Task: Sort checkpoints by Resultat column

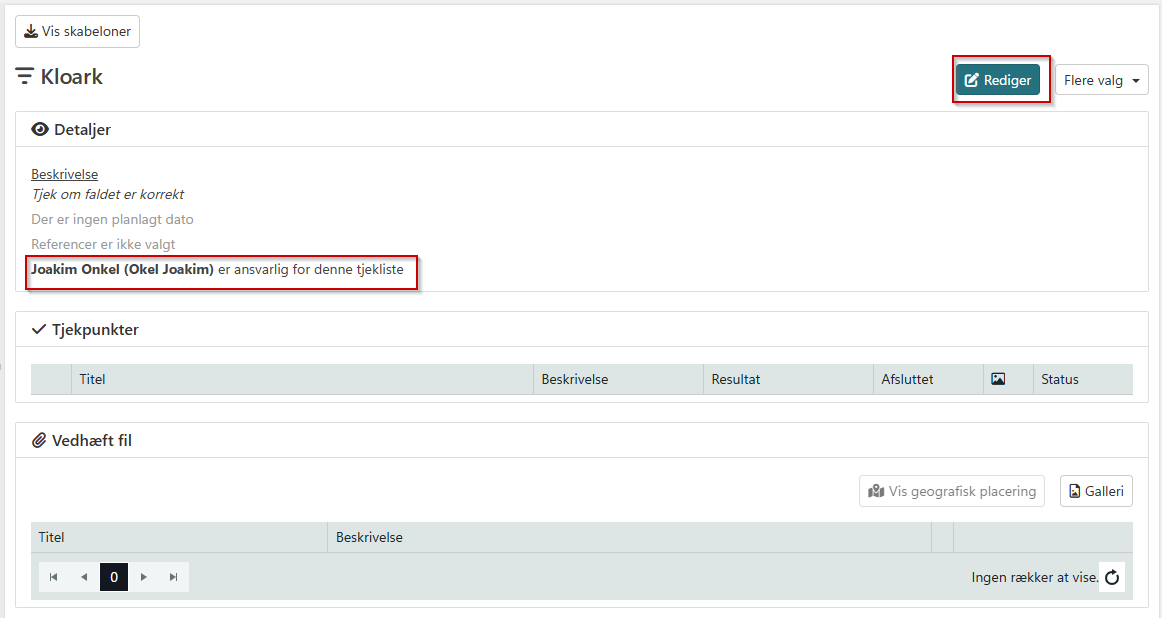Action: 736,379
